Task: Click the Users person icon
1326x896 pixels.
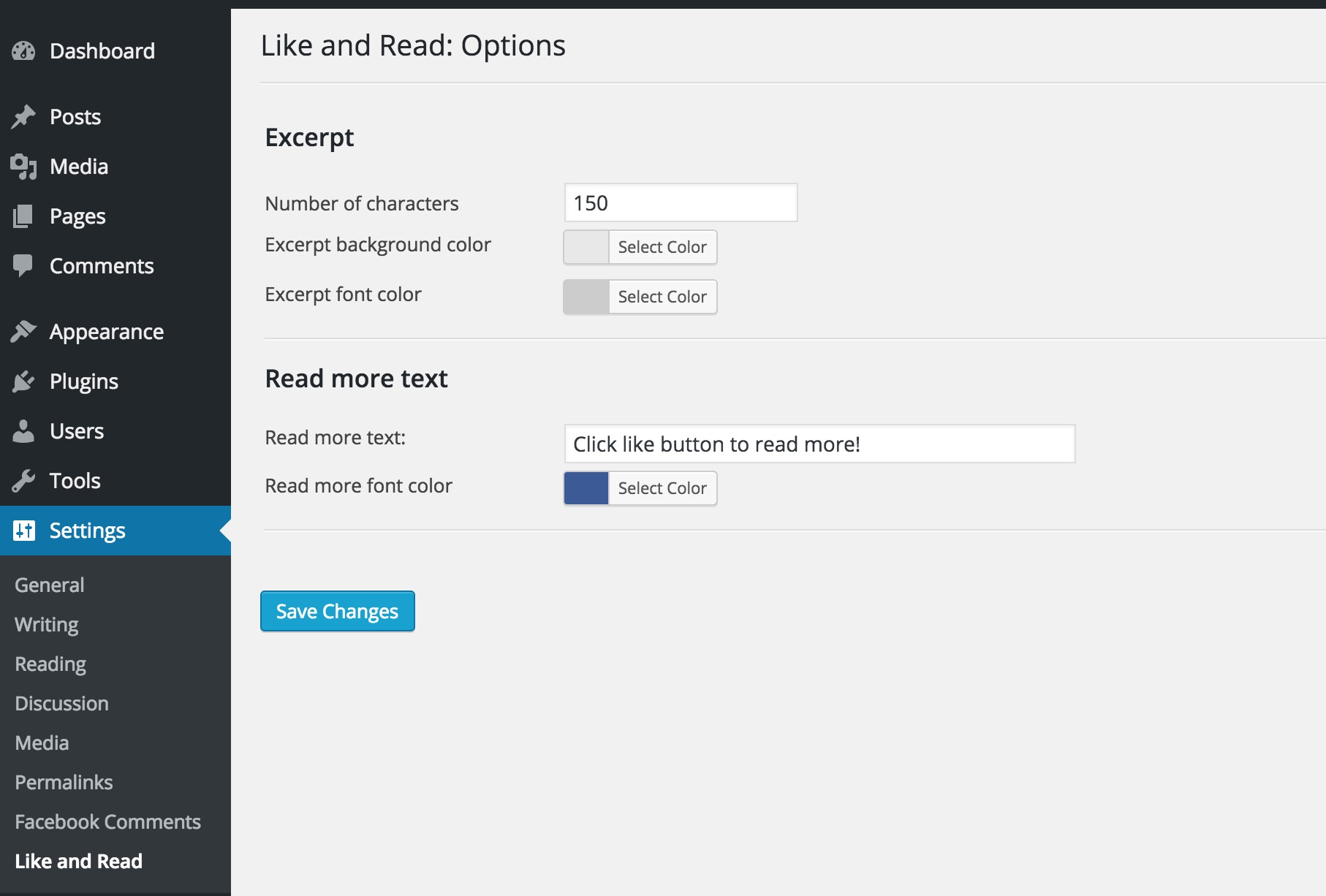Action: (x=23, y=431)
